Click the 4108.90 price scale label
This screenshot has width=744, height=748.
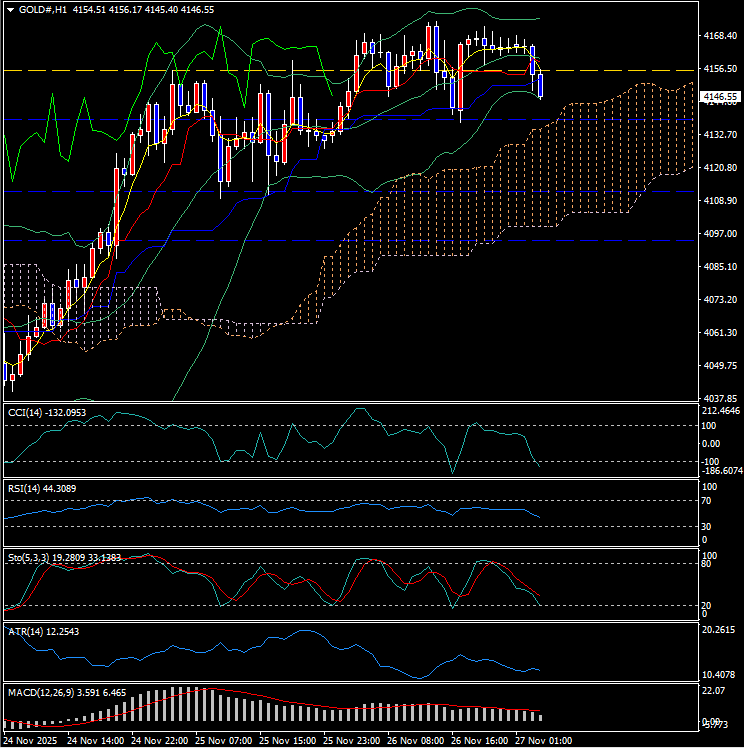pos(721,201)
